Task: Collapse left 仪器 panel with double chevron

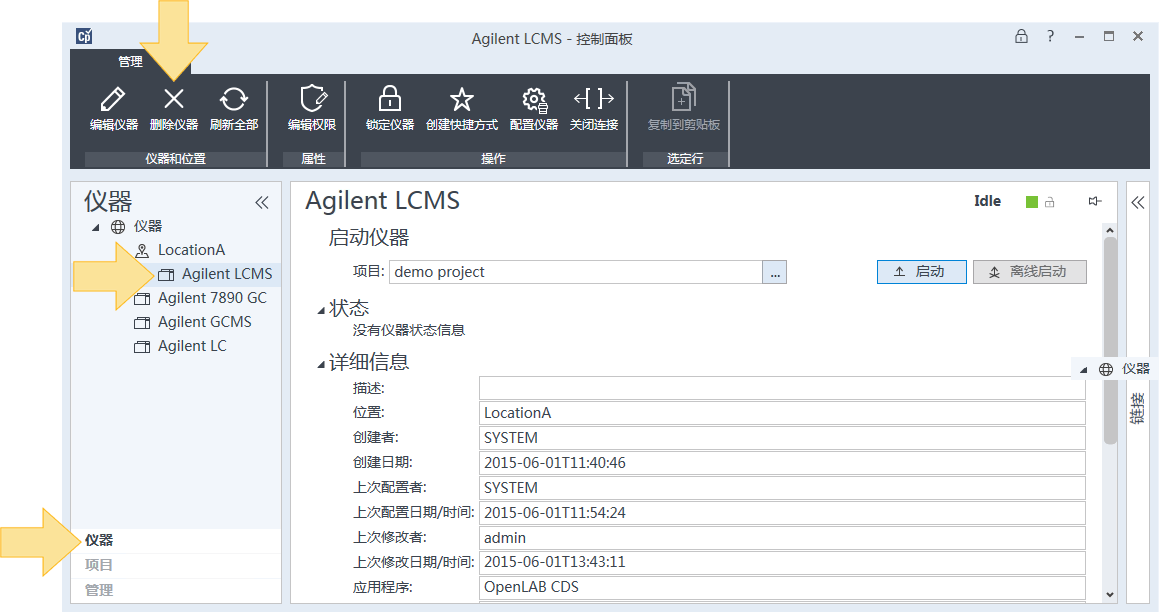Action: coord(262,203)
